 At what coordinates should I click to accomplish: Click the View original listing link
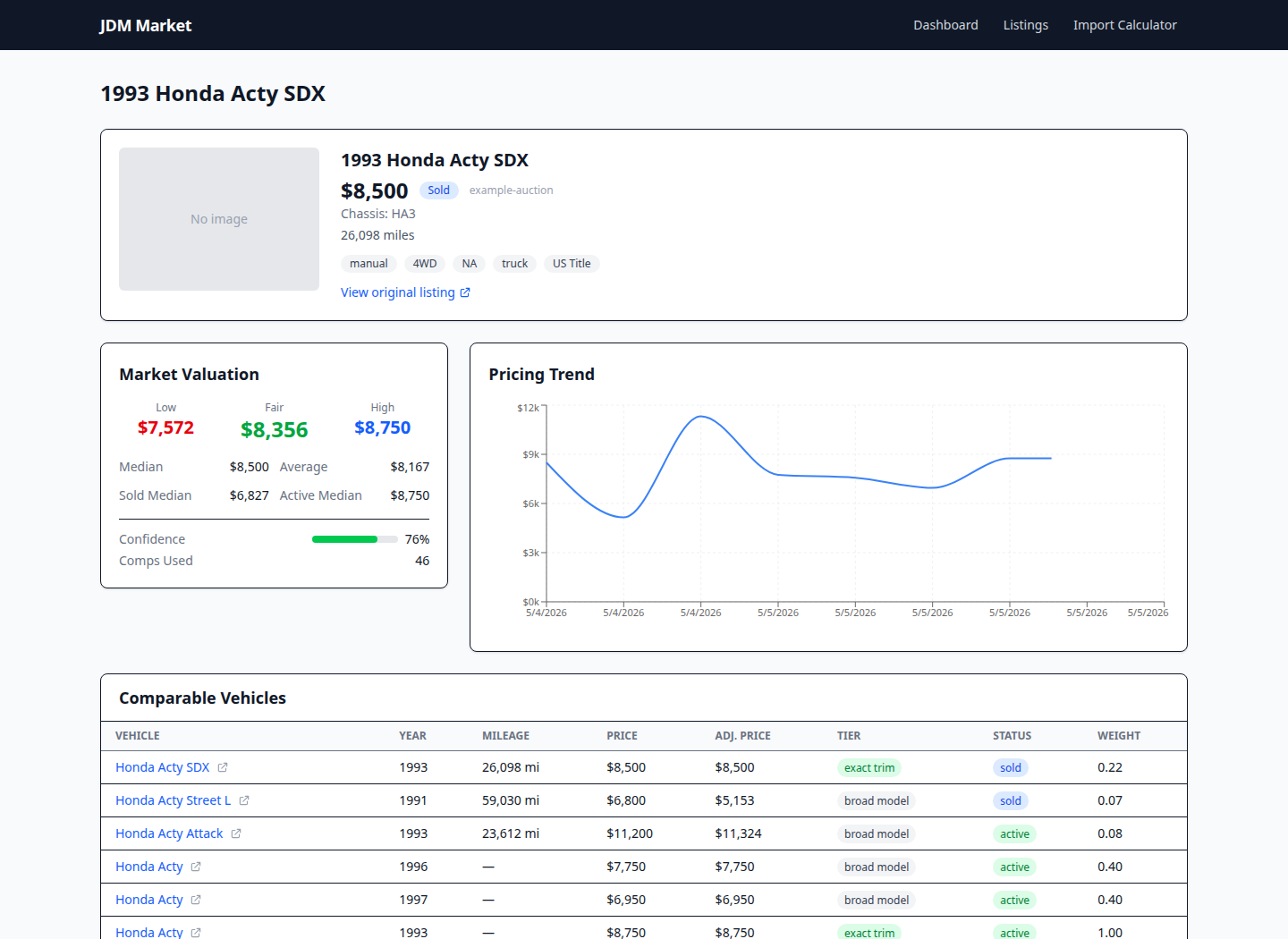(x=405, y=292)
